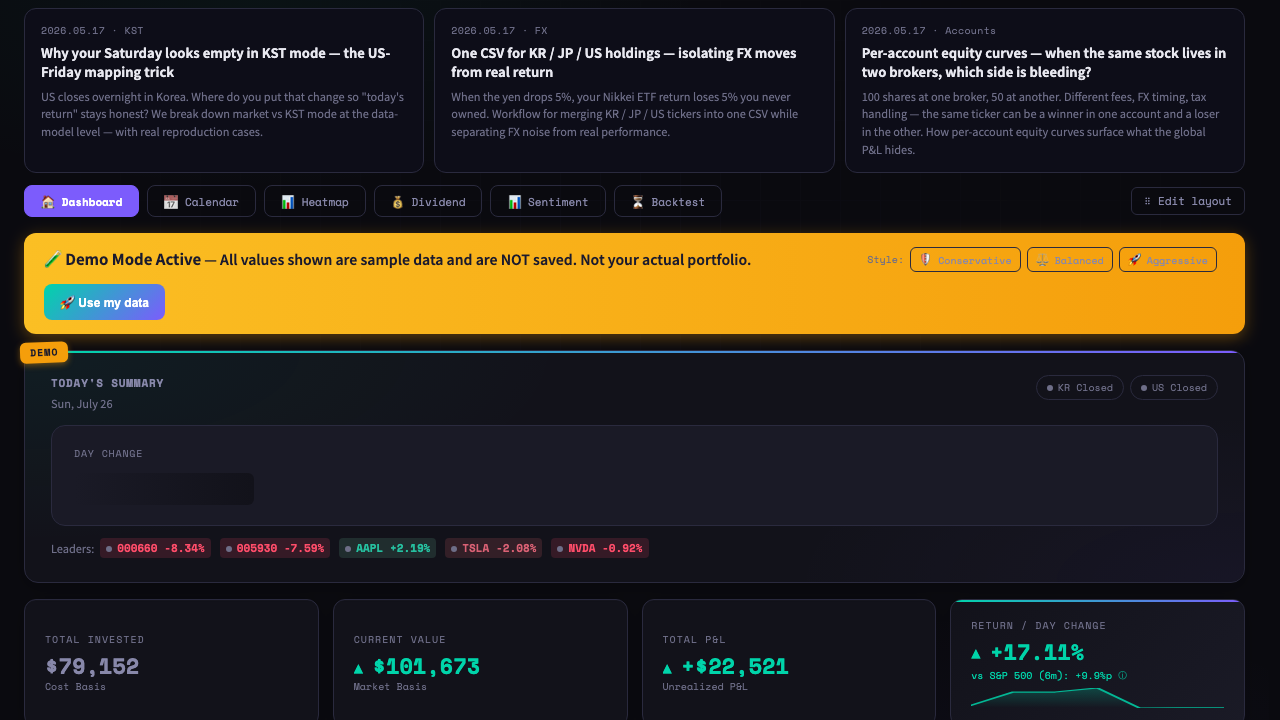The image size is (1280, 720).
Task: Click the Total Invested $79,152 value
Action: [92, 666]
